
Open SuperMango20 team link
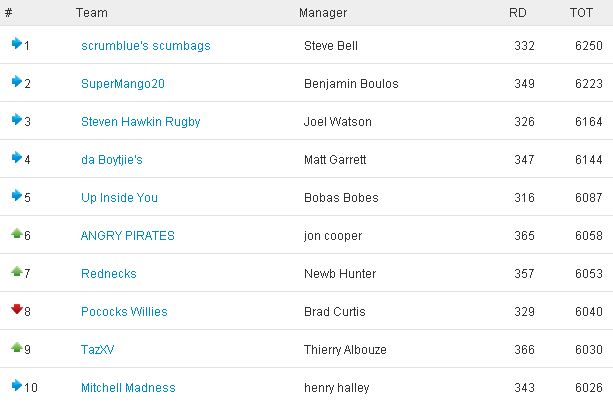(123, 84)
